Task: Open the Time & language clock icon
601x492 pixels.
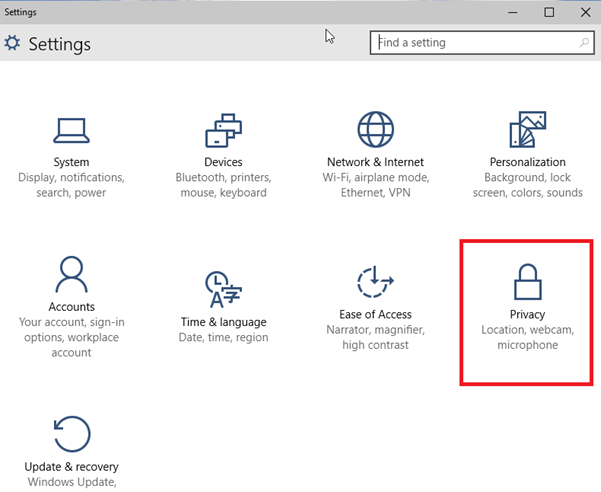Action: (223, 289)
